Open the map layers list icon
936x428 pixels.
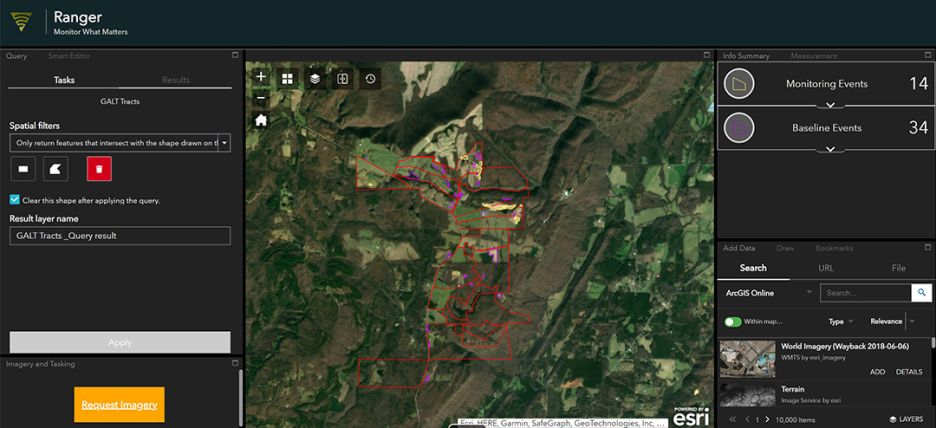click(315, 78)
